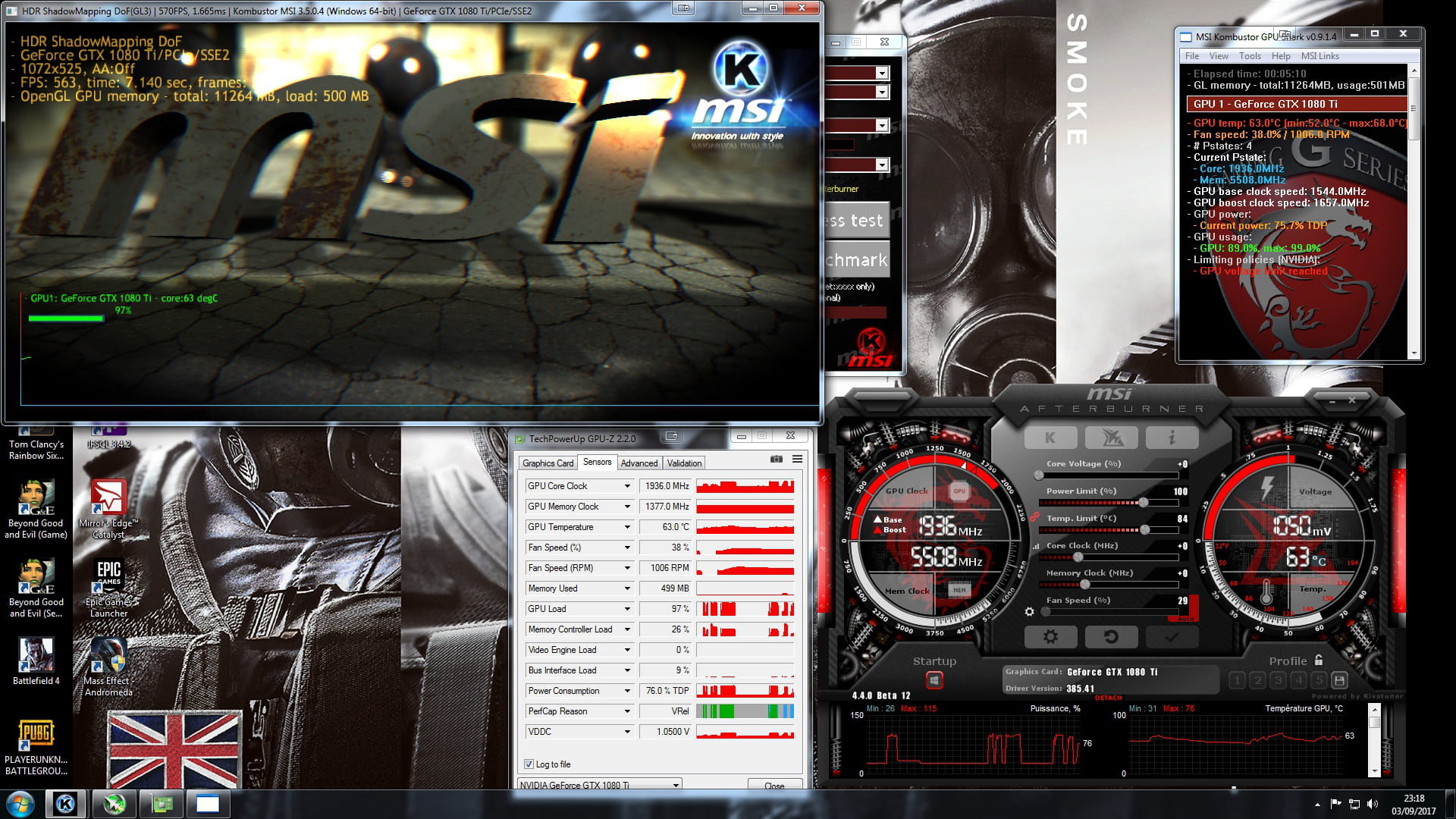Select profile slot 1 in Afterburner

pos(1237,680)
